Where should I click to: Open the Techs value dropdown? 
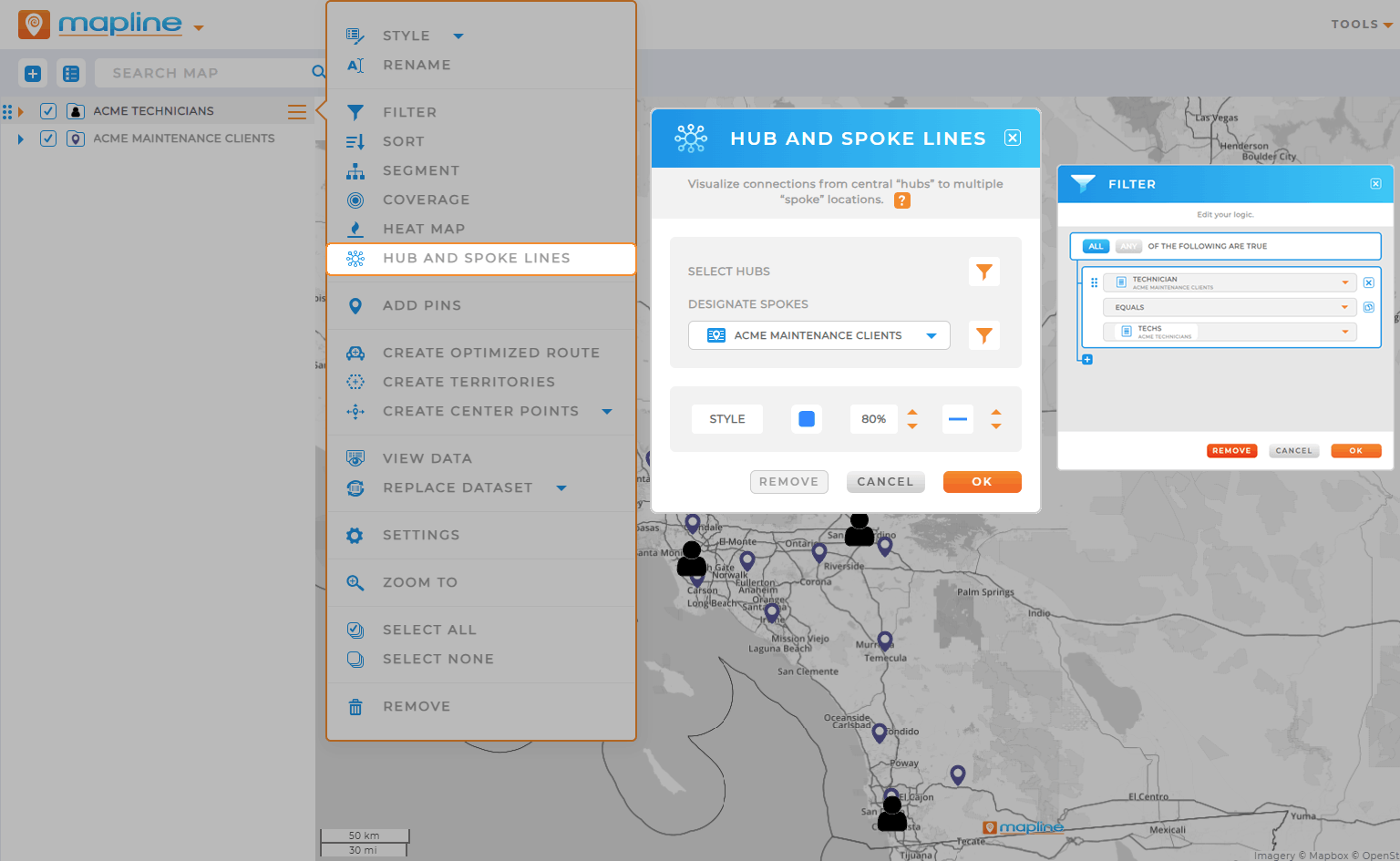1230,332
